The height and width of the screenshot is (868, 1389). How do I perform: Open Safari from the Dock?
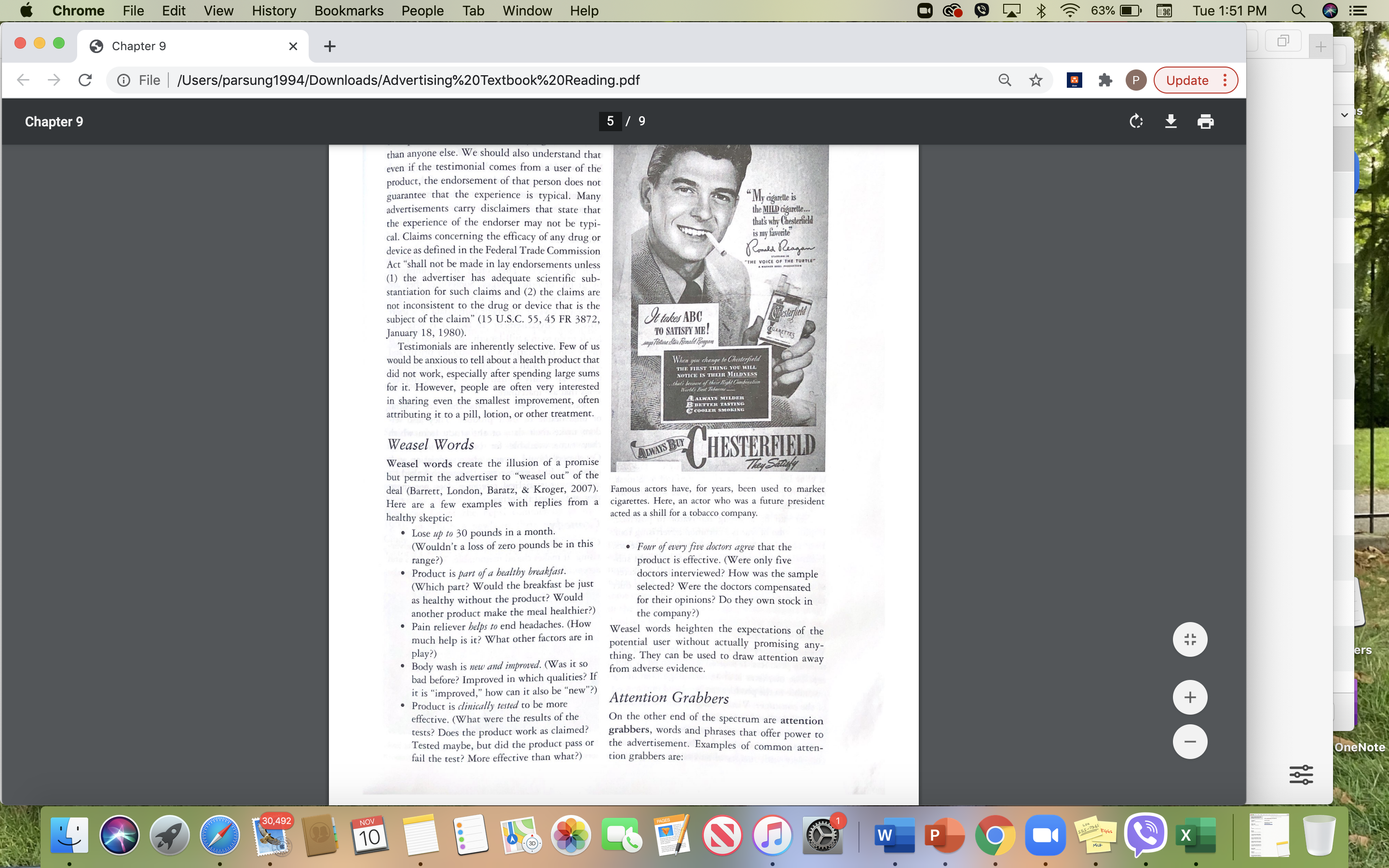pyautogui.click(x=220, y=835)
